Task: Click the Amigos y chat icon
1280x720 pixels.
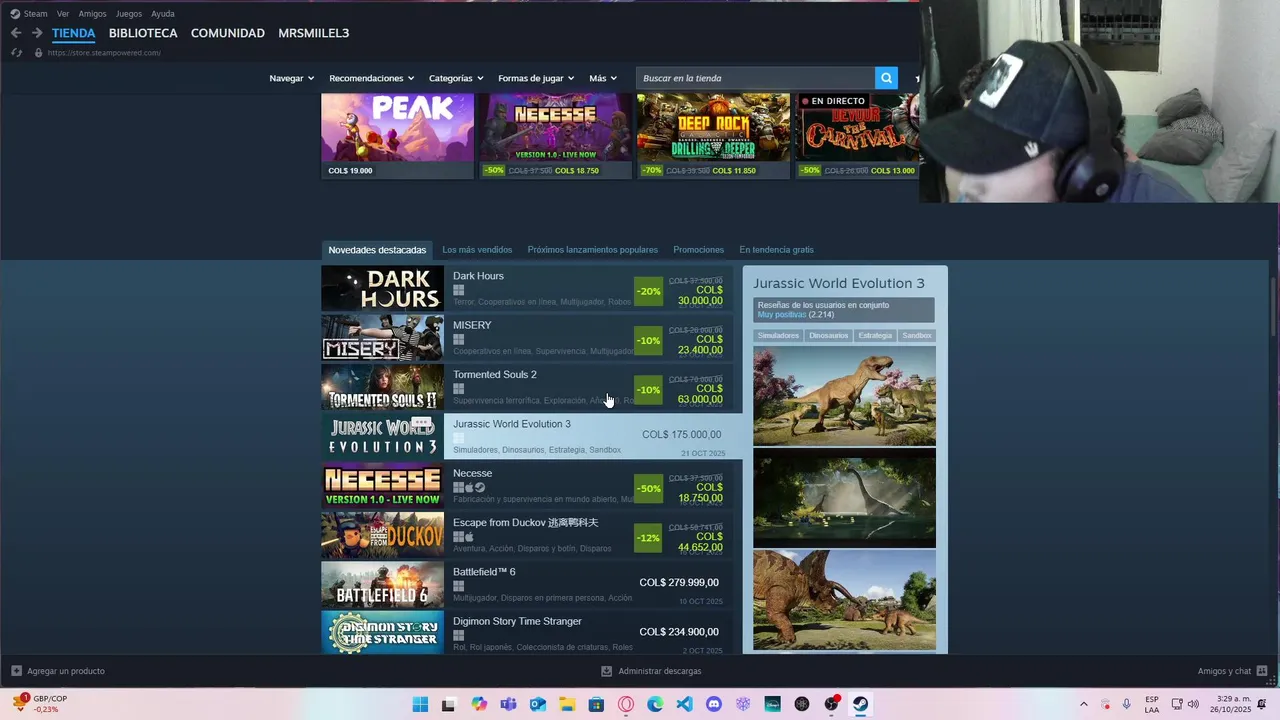Action: (1262, 671)
